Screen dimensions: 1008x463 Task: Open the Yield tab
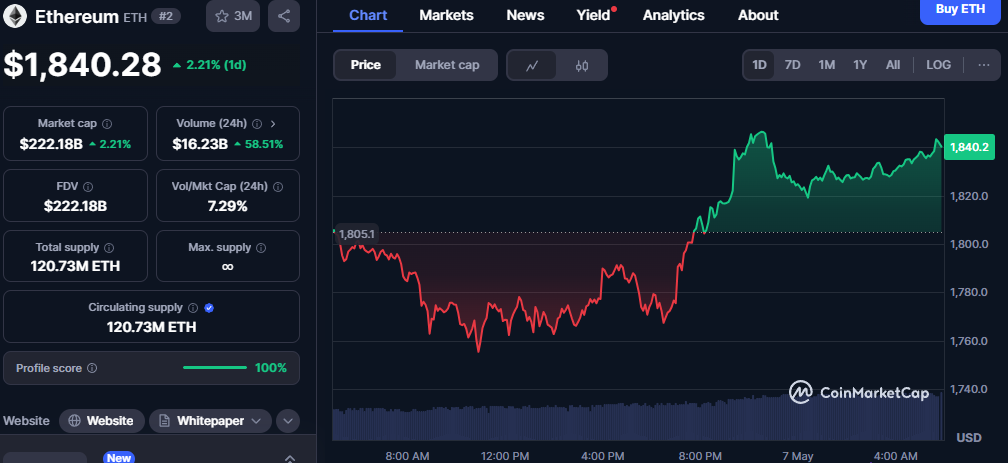(x=593, y=15)
